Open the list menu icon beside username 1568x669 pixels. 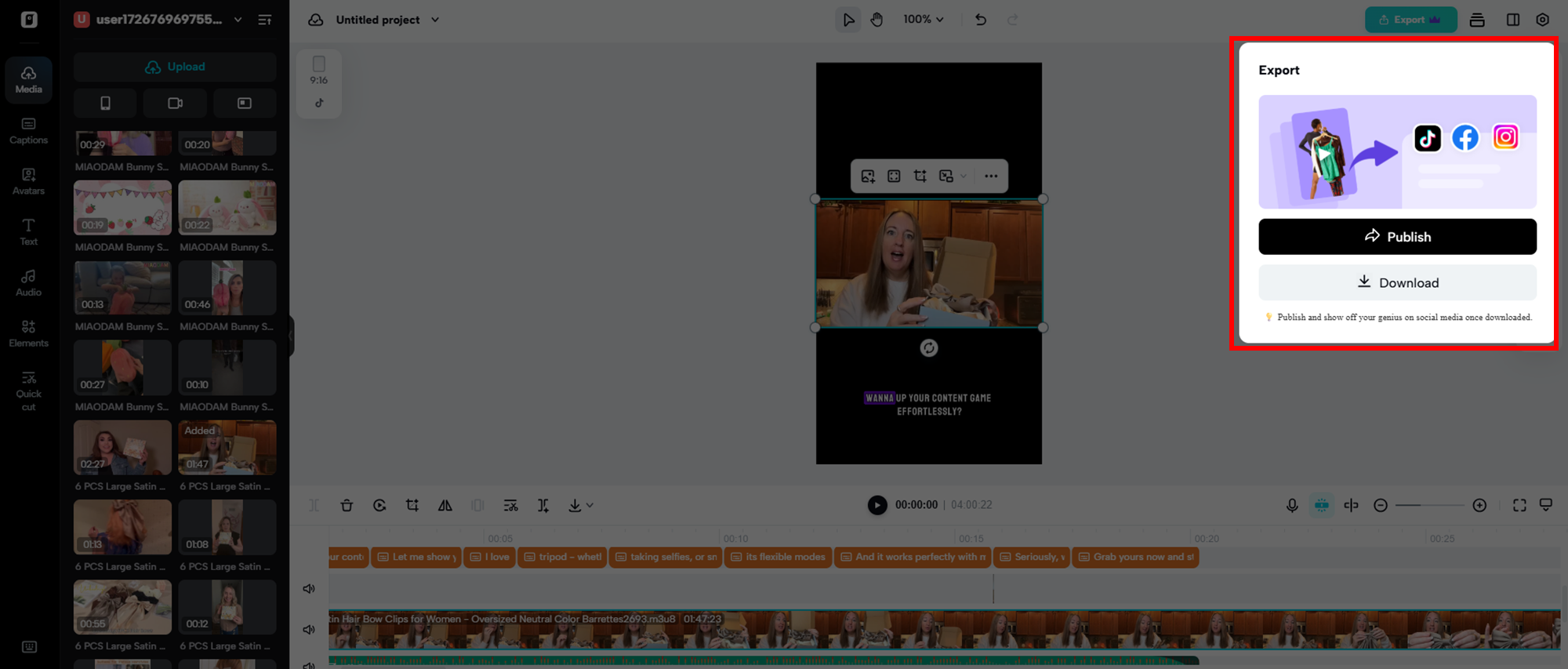point(265,20)
